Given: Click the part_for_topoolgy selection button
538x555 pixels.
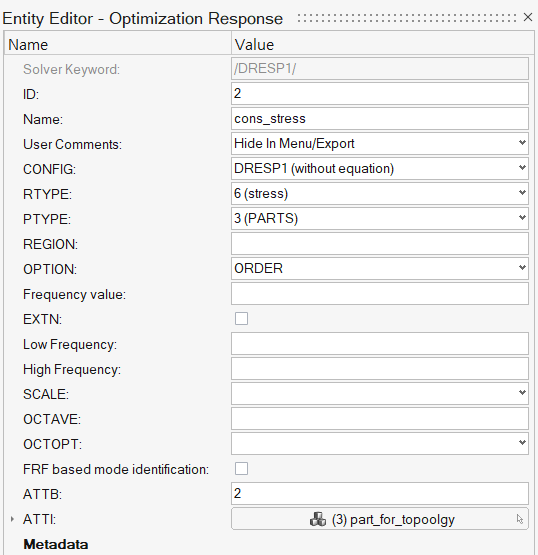Looking at the screenshot, I should (380, 519).
